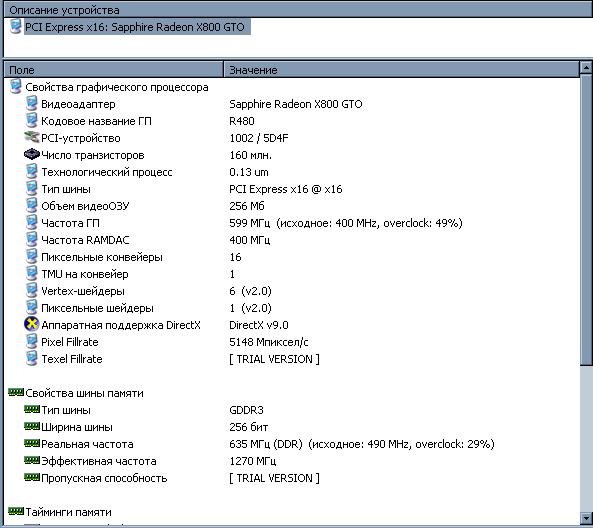Click the icon next to Vertex-шейдеры

(x=31, y=291)
